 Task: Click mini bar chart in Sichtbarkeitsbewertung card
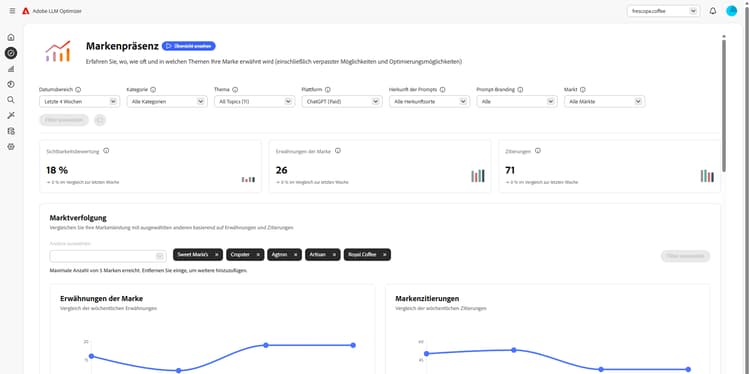coord(248,179)
